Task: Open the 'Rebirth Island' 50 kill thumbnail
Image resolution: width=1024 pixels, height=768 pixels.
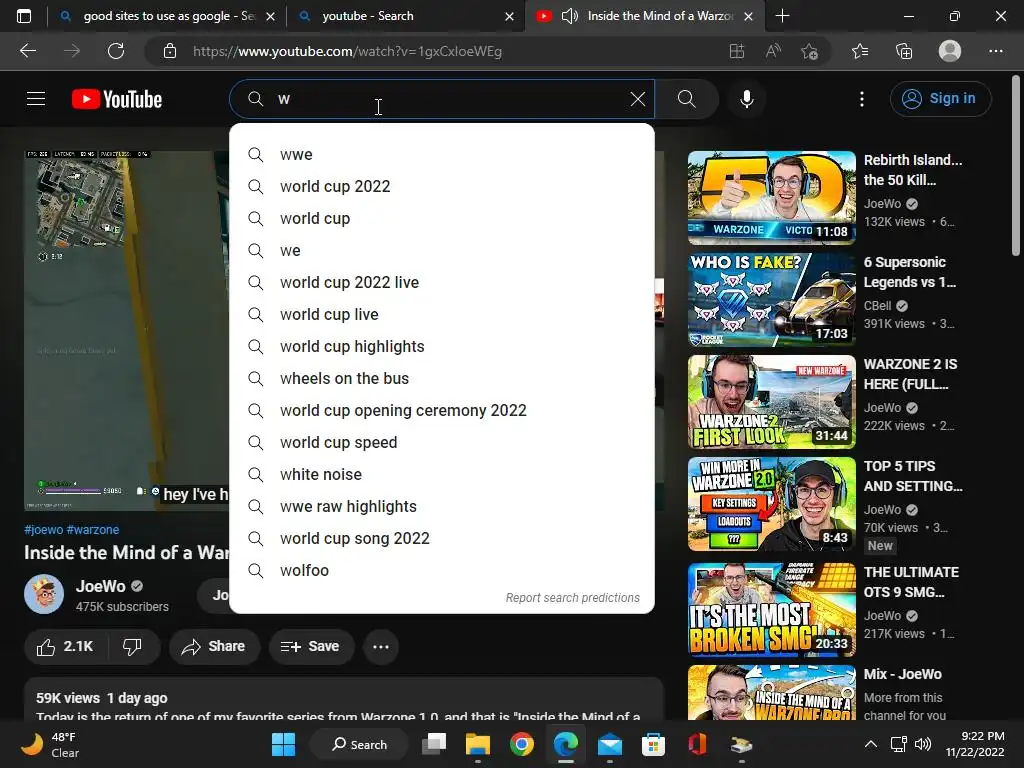Action: [x=771, y=198]
